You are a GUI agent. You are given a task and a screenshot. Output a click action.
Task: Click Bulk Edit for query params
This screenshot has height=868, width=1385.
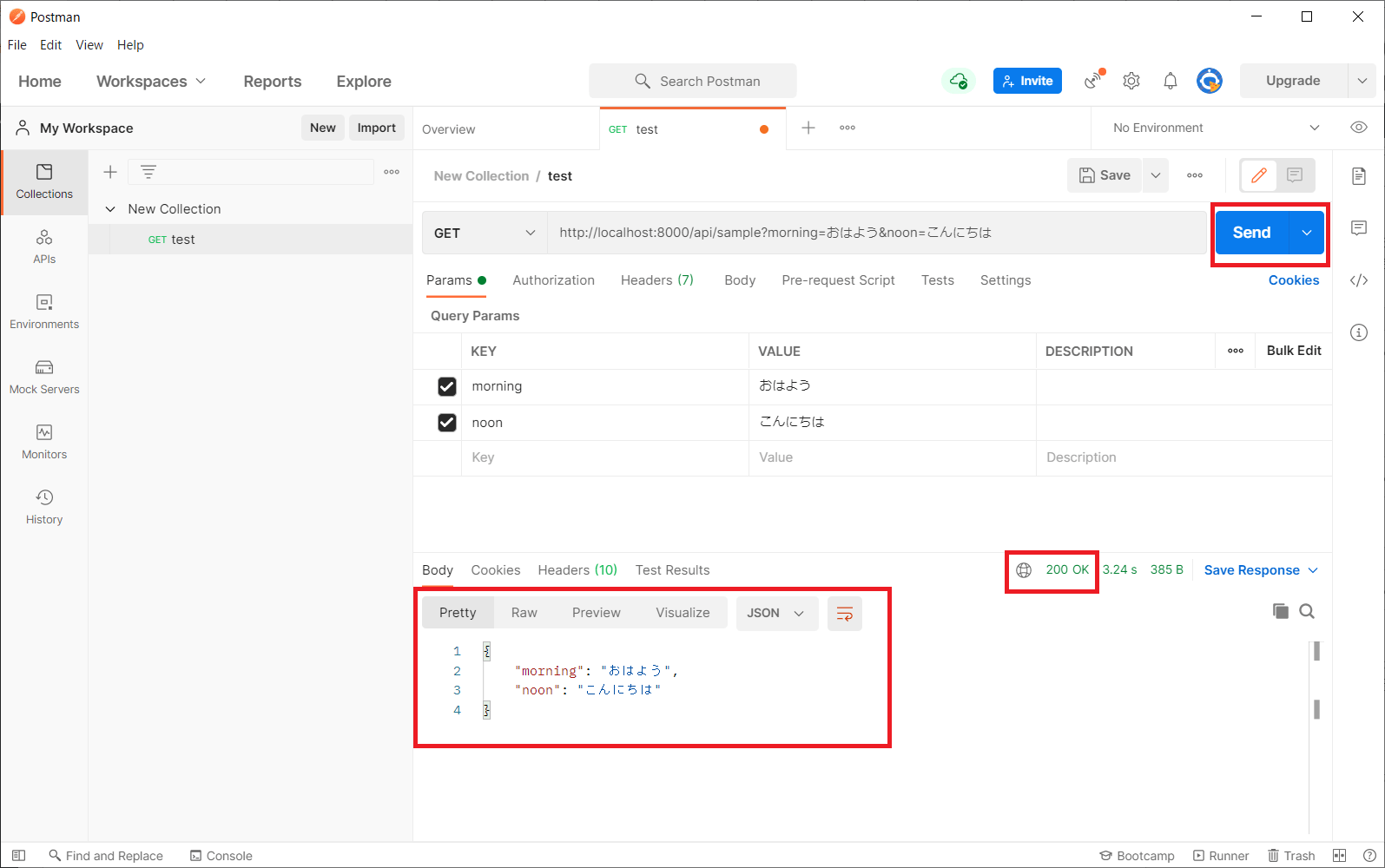tap(1294, 351)
